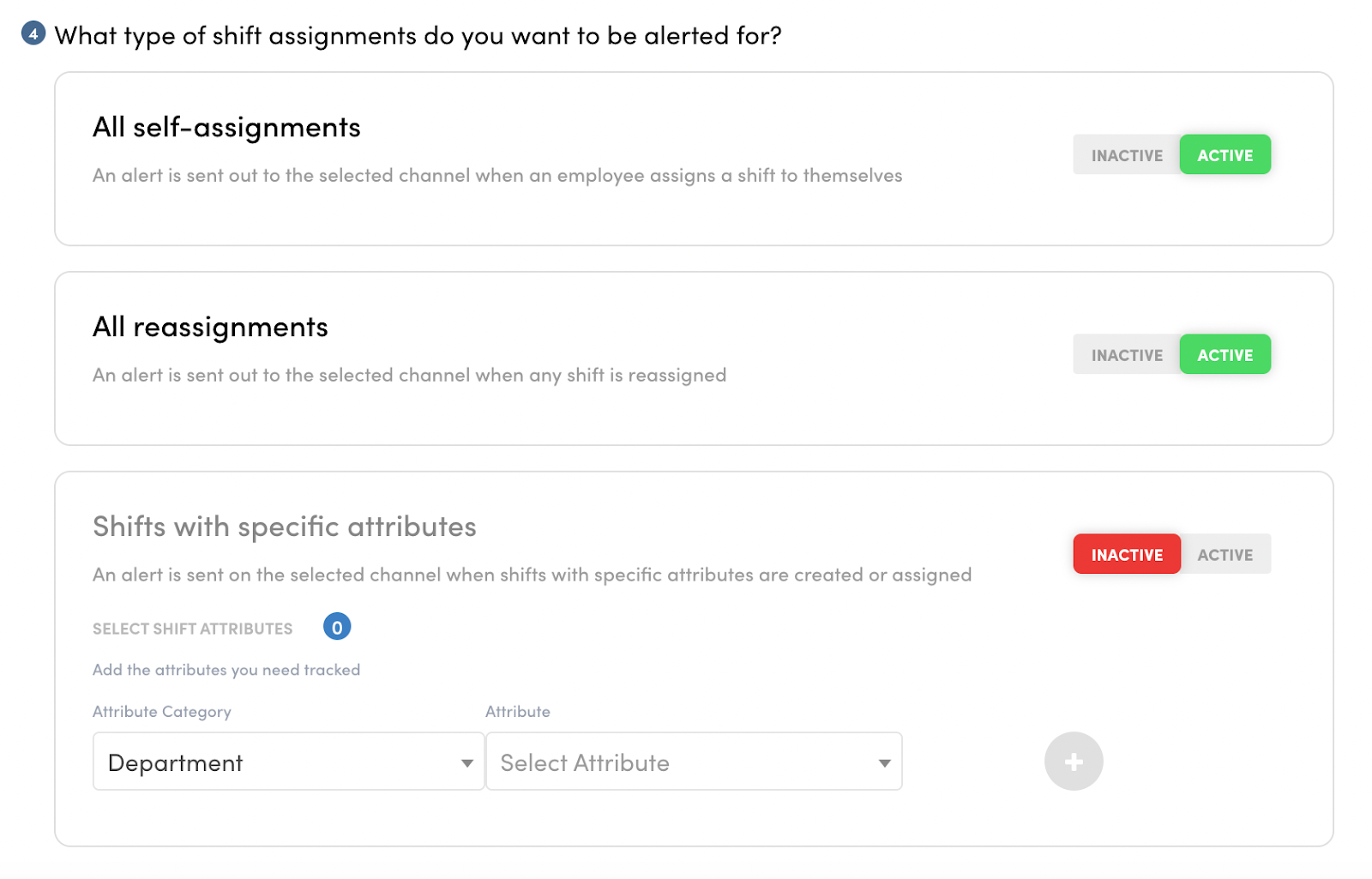Click SELECT SHIFT ATTRIBUTES label
Viewport: 1372px width, 879px height.
point(192,628)
